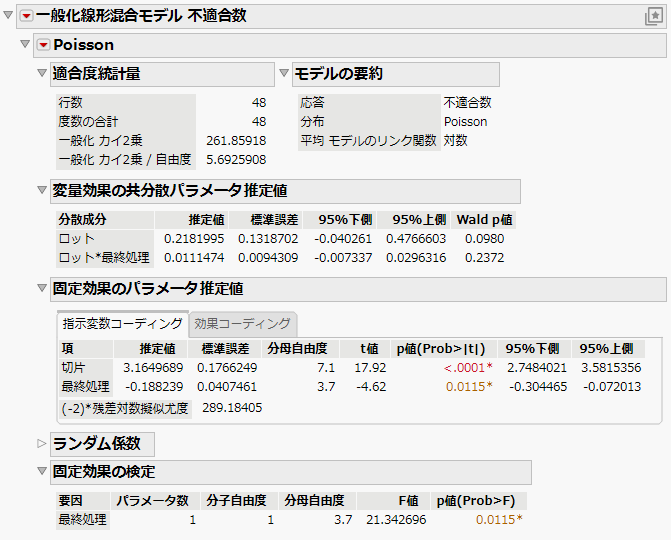Image resolution: width=671 pixels, height=540 pixels.
Task: Click the ロット*最終処理 row label
Action: [x=104, y=258]
